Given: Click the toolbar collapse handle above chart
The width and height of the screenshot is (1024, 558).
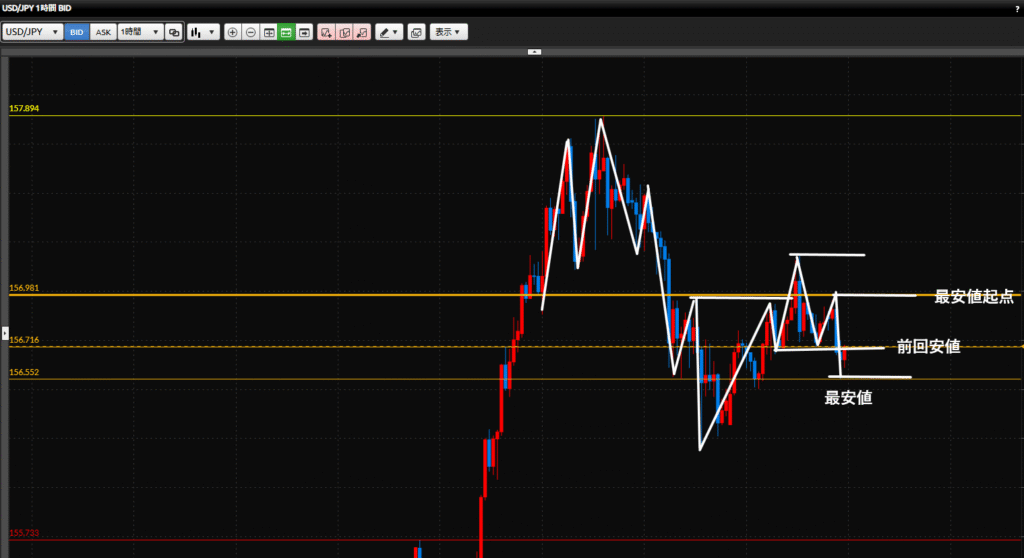Looking at the screenshot, I should 534,50.
